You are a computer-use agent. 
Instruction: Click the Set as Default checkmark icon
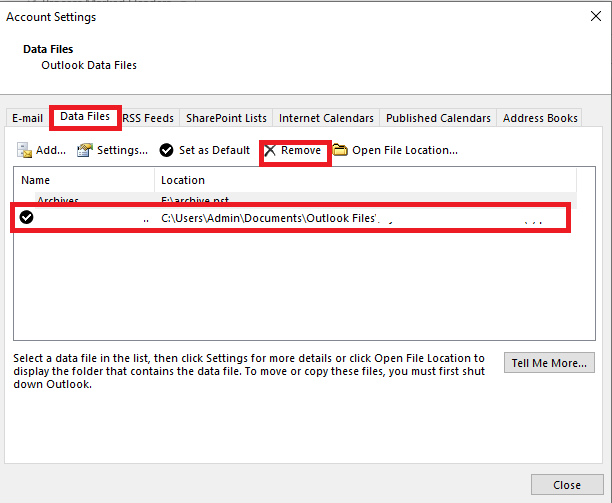166,150
